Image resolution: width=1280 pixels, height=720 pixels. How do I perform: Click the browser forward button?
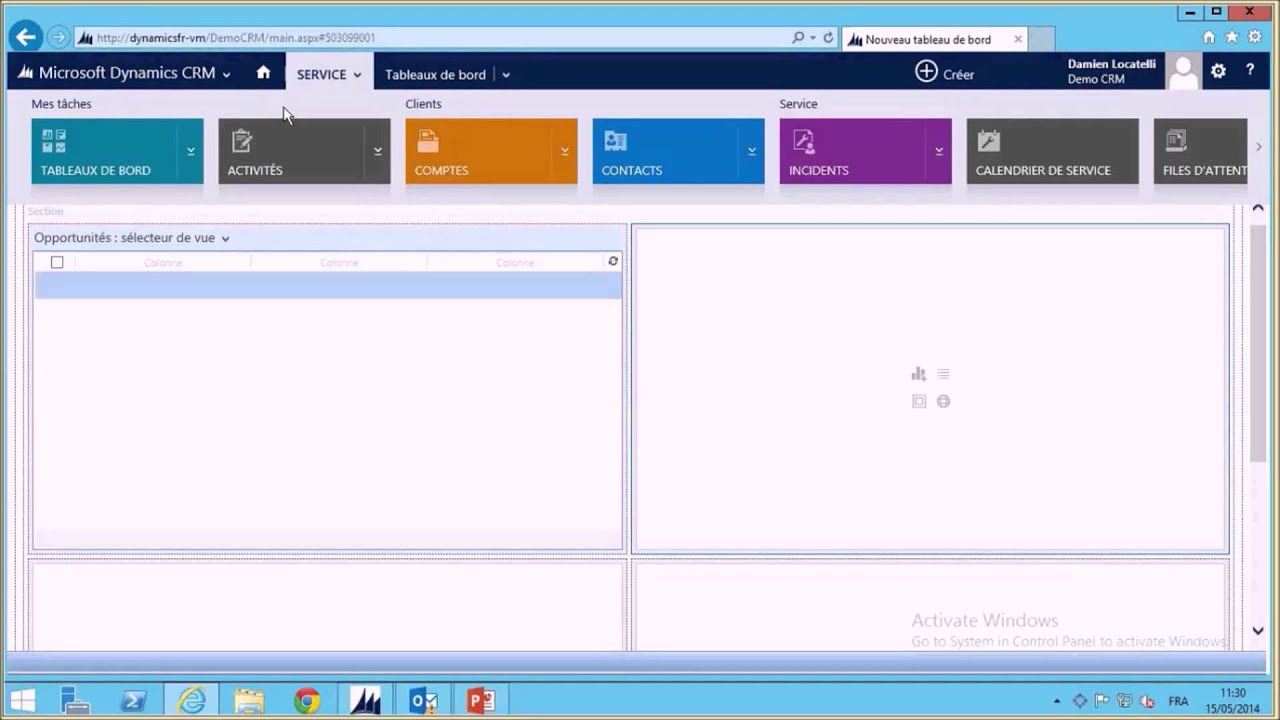click(x=58, y=38)
